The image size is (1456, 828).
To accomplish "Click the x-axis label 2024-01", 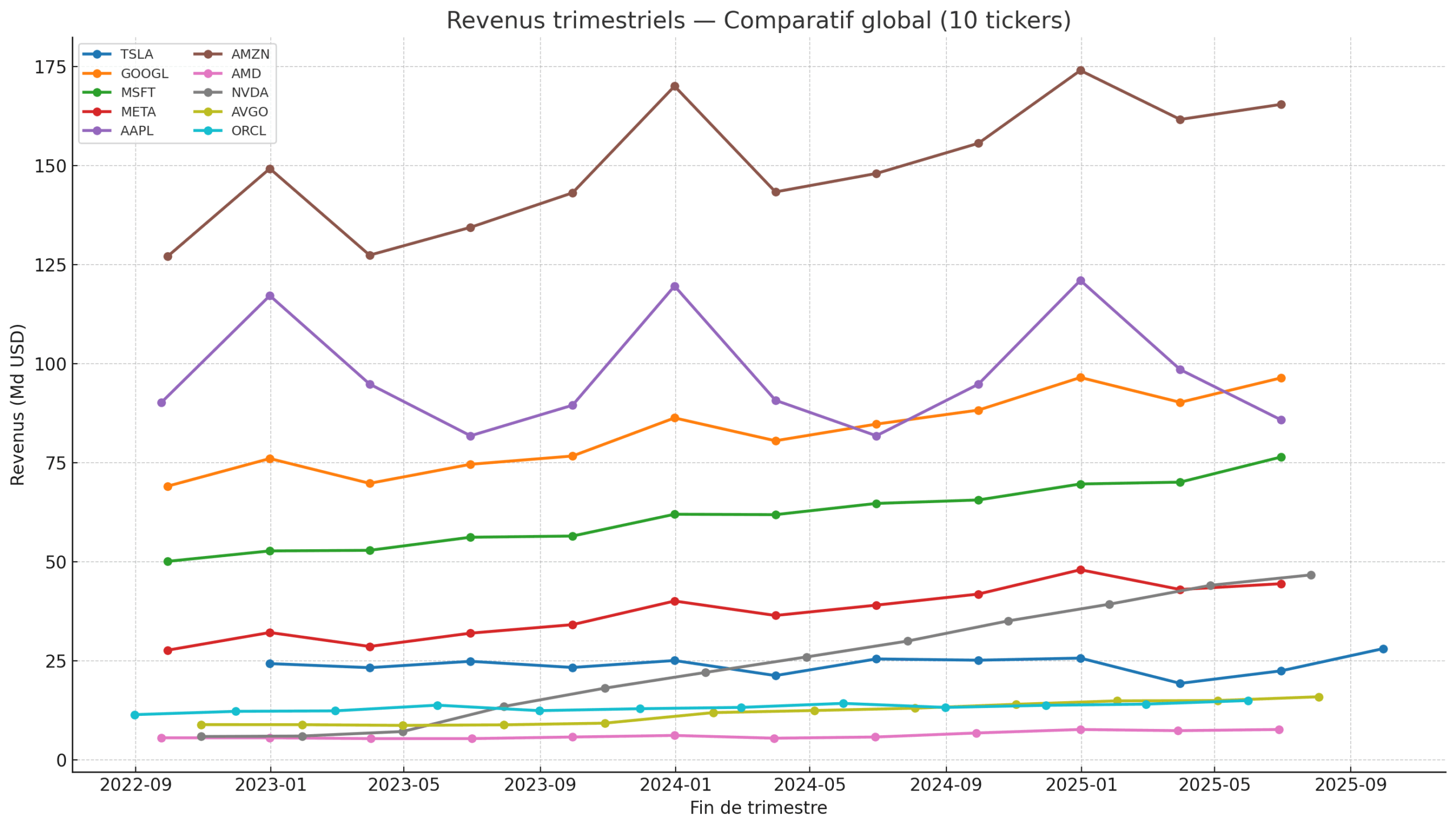I will [x=675, y=785].
